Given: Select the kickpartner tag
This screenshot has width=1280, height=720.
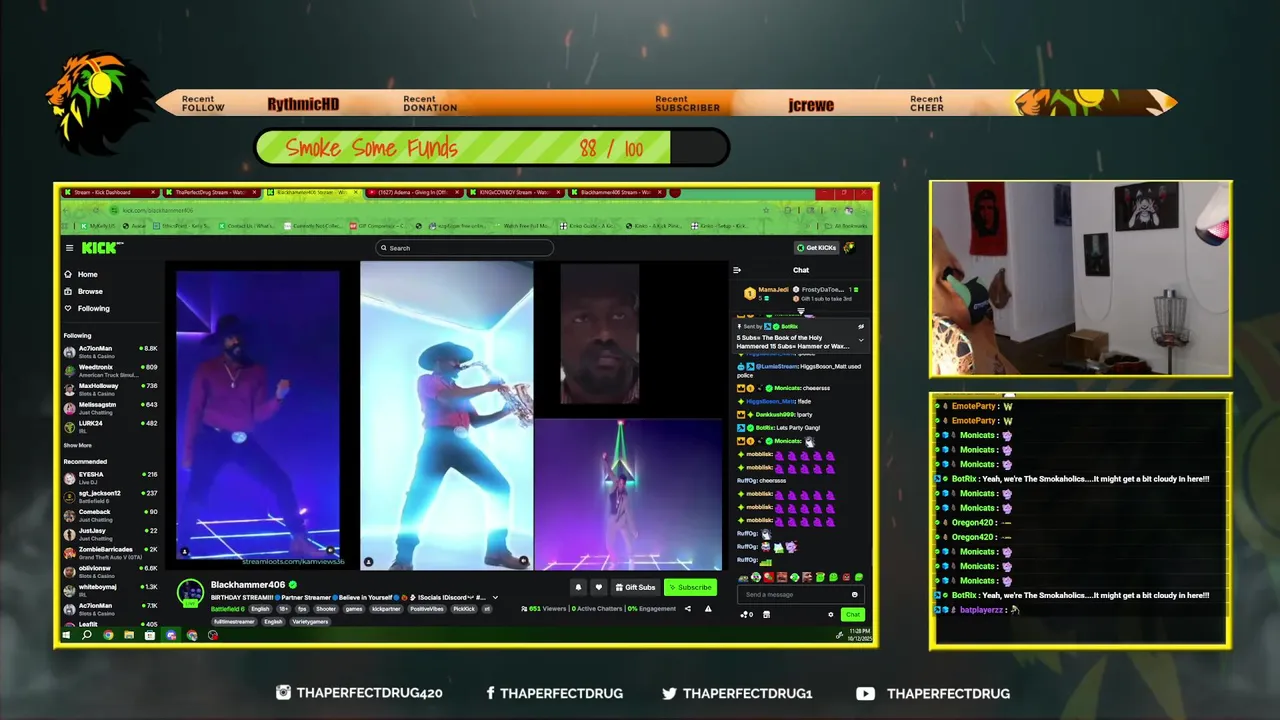Looking at the screenshot, I should tap(386, 608).
